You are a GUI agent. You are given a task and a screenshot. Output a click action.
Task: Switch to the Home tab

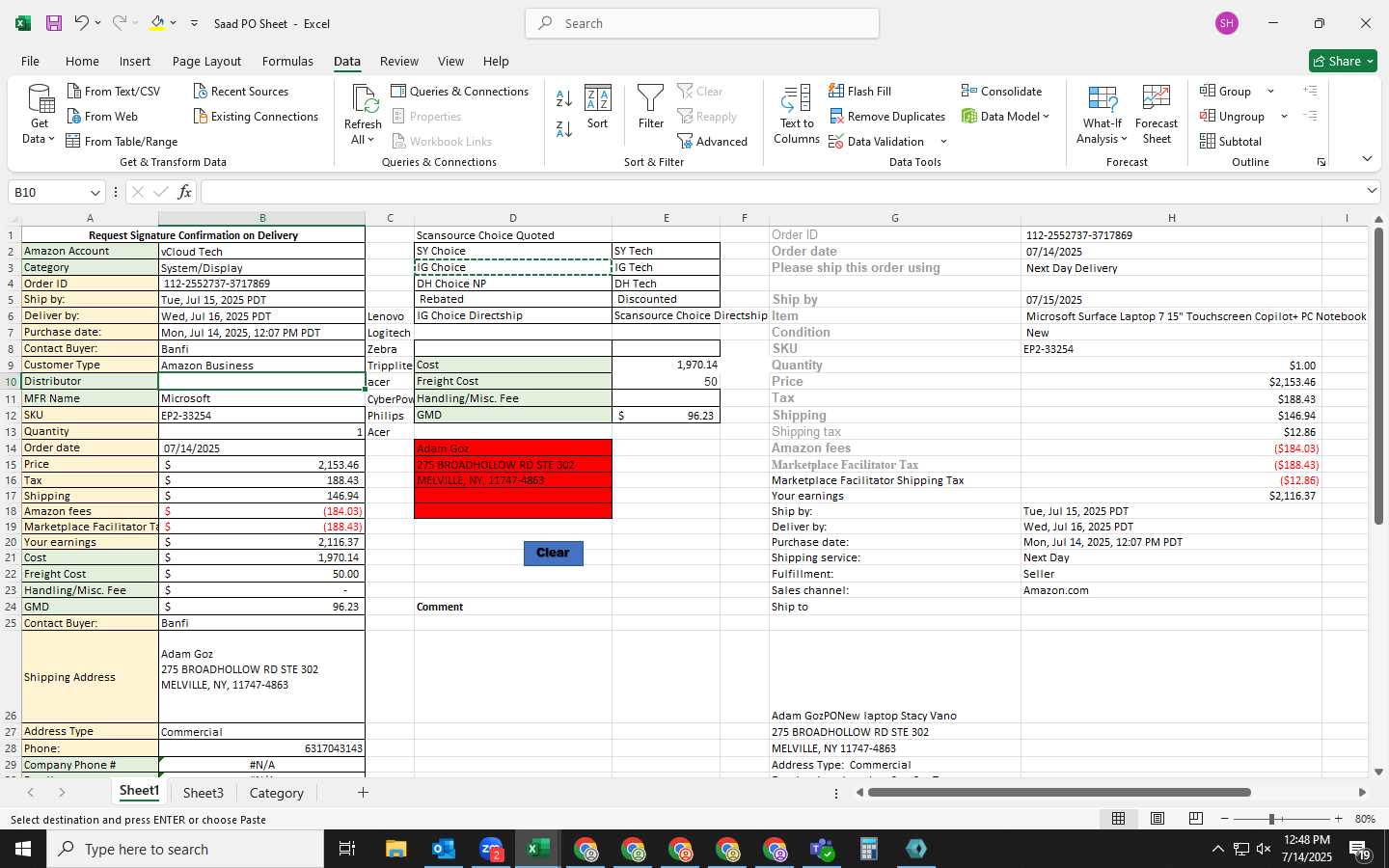(82, 61)
